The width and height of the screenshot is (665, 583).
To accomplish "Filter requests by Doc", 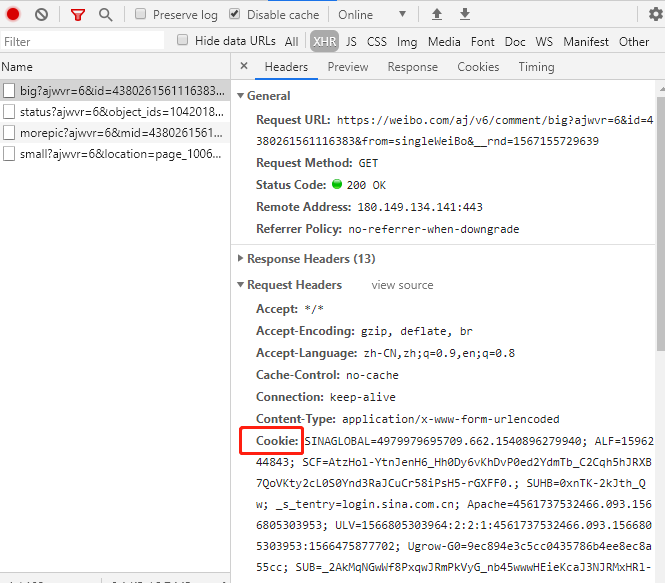I will pos(515,42).
